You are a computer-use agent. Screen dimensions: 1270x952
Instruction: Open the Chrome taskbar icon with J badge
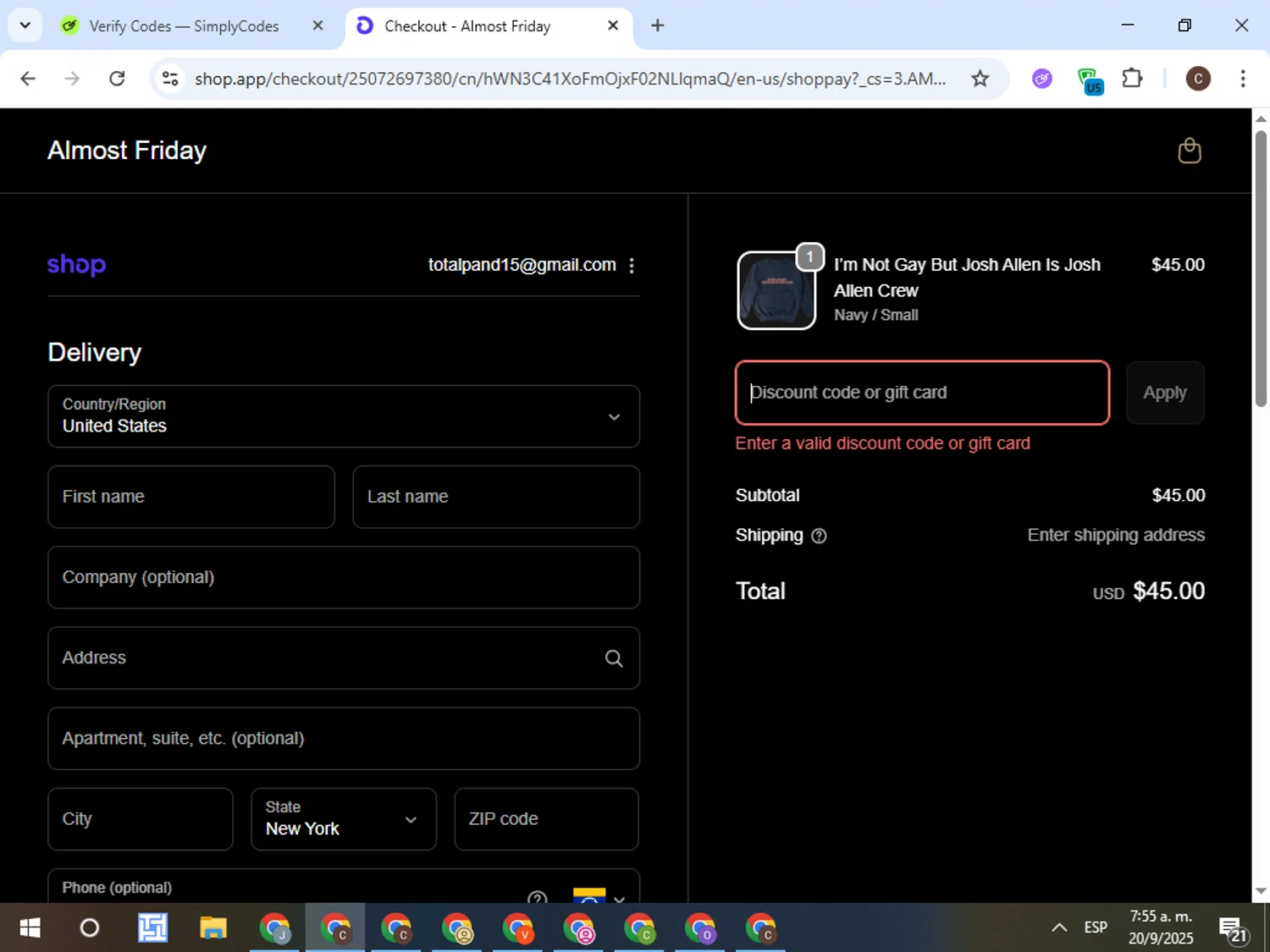(274, 928)
